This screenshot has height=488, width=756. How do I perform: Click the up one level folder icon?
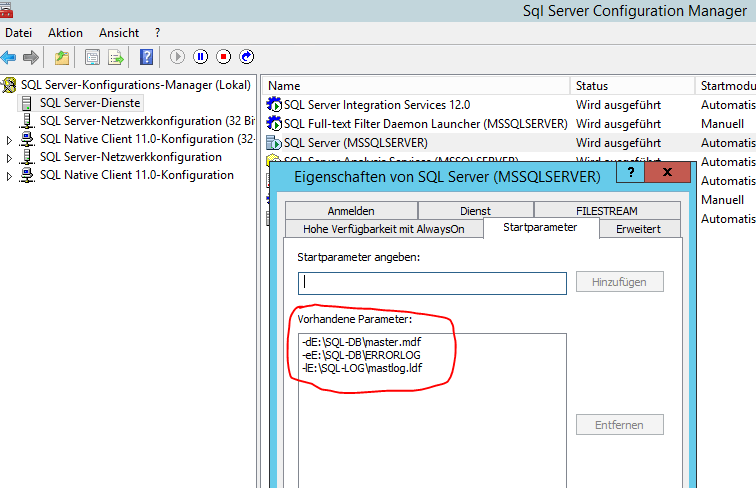62,57
